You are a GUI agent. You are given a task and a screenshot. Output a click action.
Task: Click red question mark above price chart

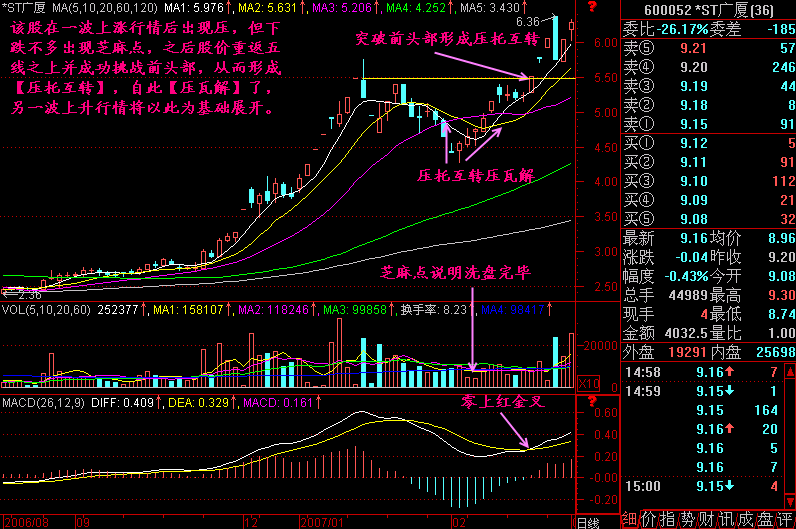[592, 8]
